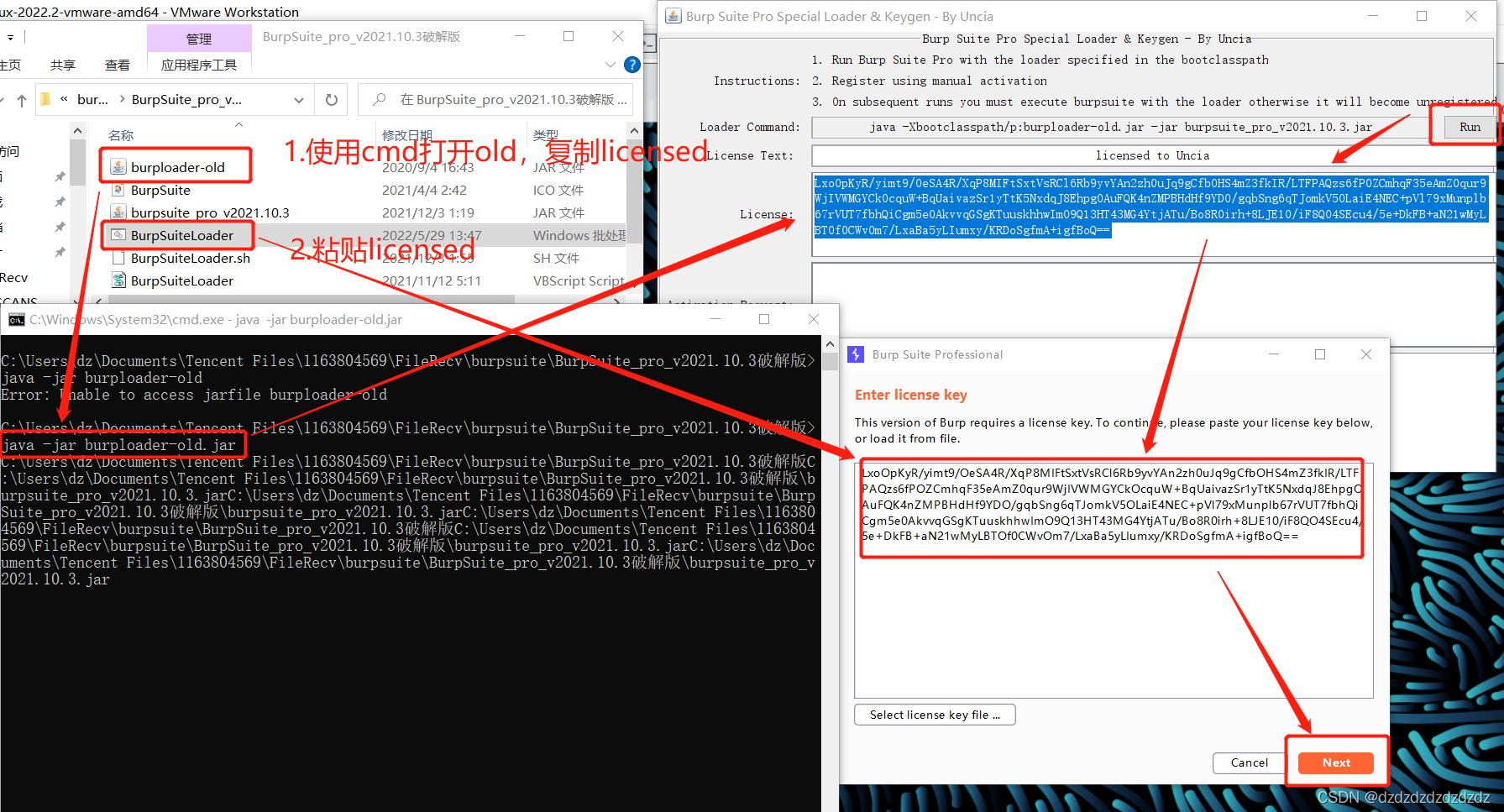The width and height of the screenshot is (1504, 812).
Task: Click the license key paste area
Action: (1114, 579)
